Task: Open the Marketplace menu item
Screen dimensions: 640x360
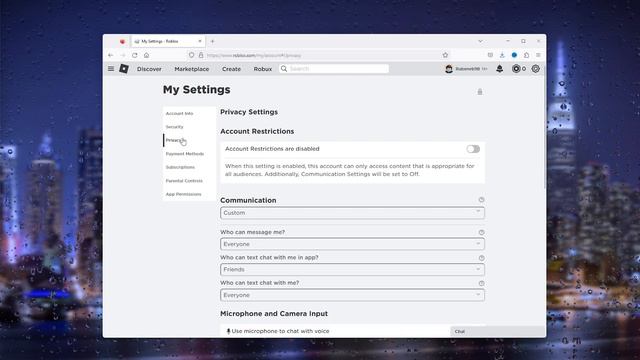Action: coord(192,69)
